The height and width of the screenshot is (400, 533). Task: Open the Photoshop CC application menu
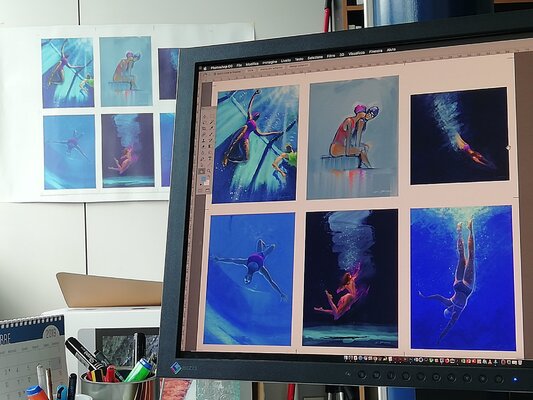(x=221, y=67)
